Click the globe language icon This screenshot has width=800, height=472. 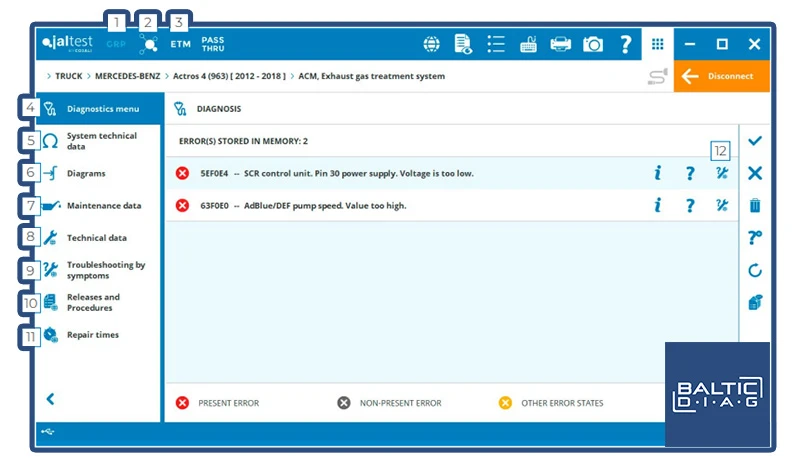[432, 44]
